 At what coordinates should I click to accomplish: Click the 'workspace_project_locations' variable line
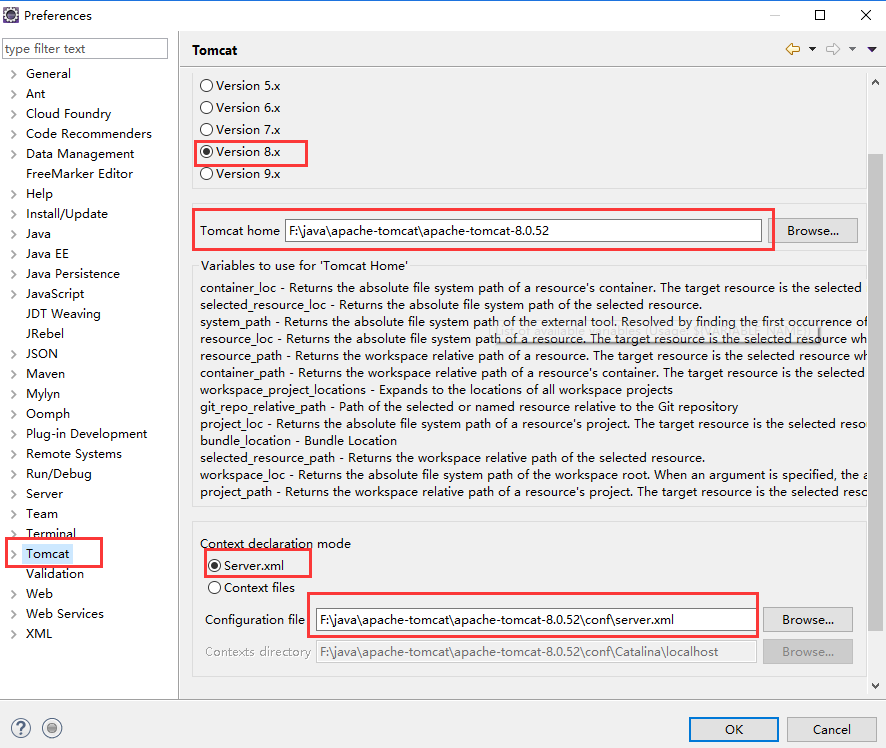pyautogui.click(x=436, y=390)
